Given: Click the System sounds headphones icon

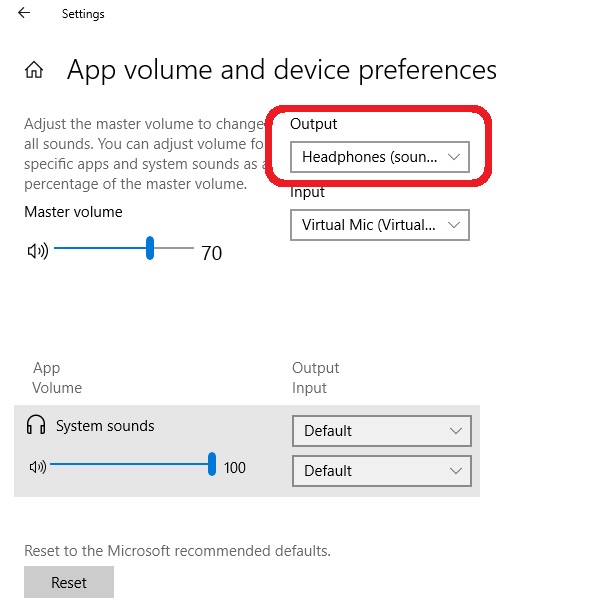Looking at the screenshot, I should tap(36, 424).
